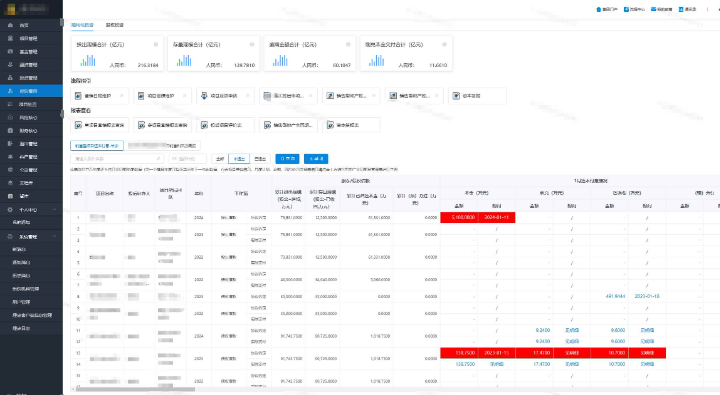Click the sidebar's vertical scrollbar handle near the top
The width and height of the screenshot is (720, 395).
[x=62, y=23]
